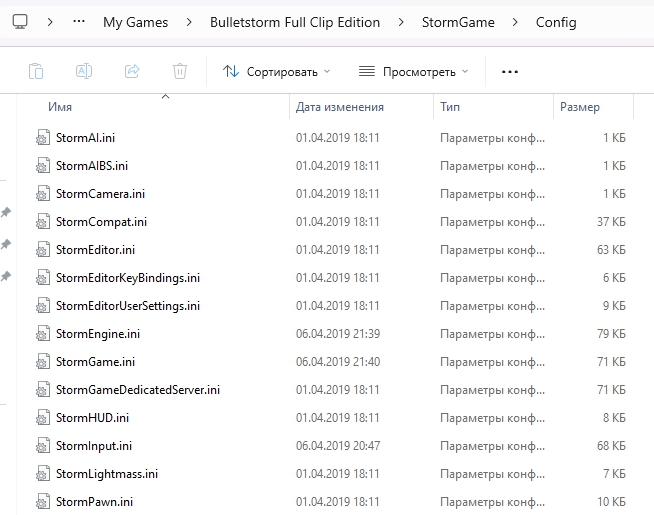Click the StormGameDedicatedServer.ini file name

click(138, 389)
